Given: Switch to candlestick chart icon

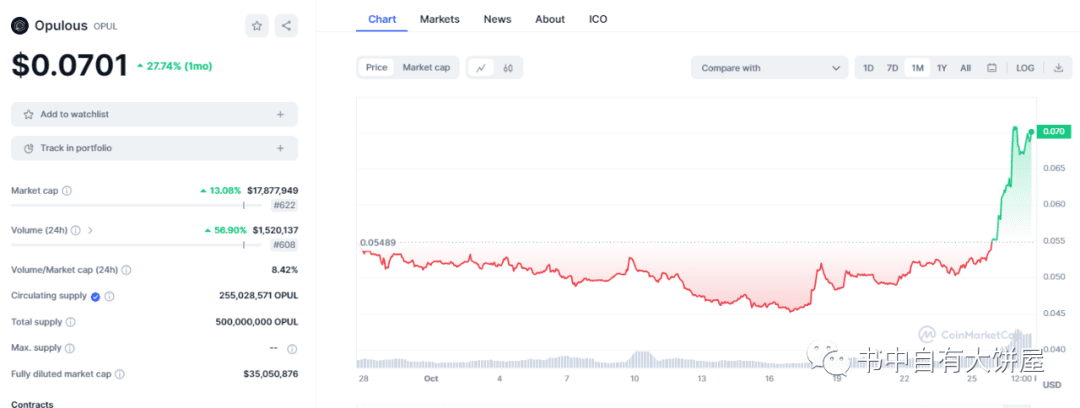Looking at the screenshot, I should click(x=508, y=68).
